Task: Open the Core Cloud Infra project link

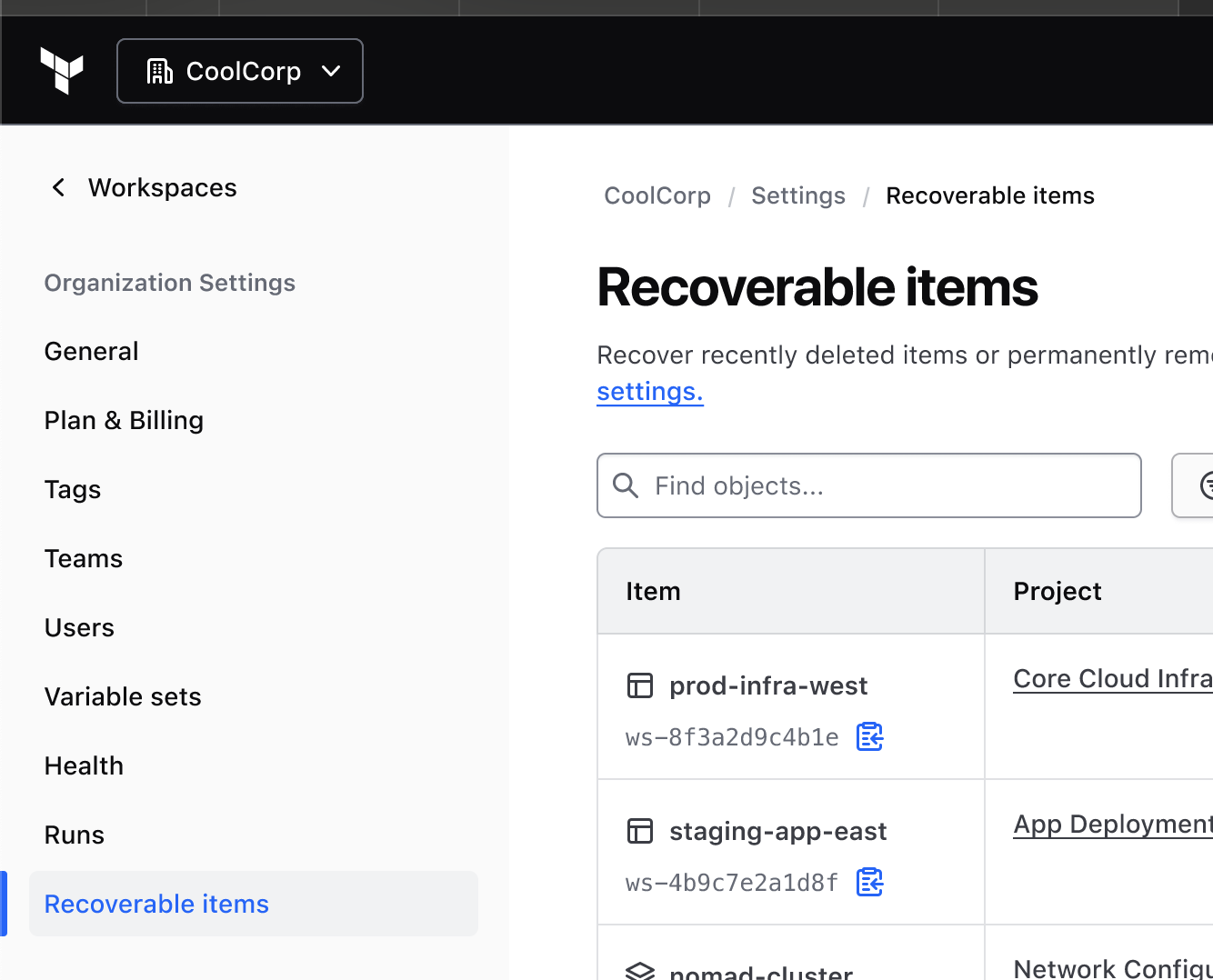Action: [x=1112, y=679]
